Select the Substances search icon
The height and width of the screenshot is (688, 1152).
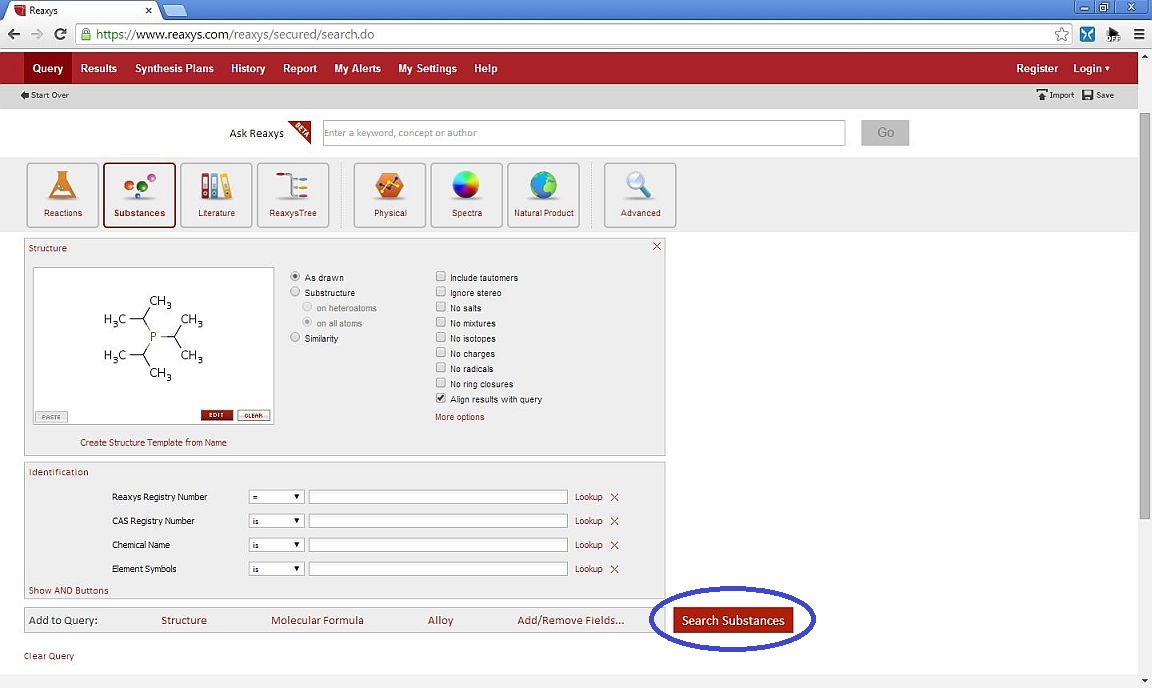coord(140,195)
